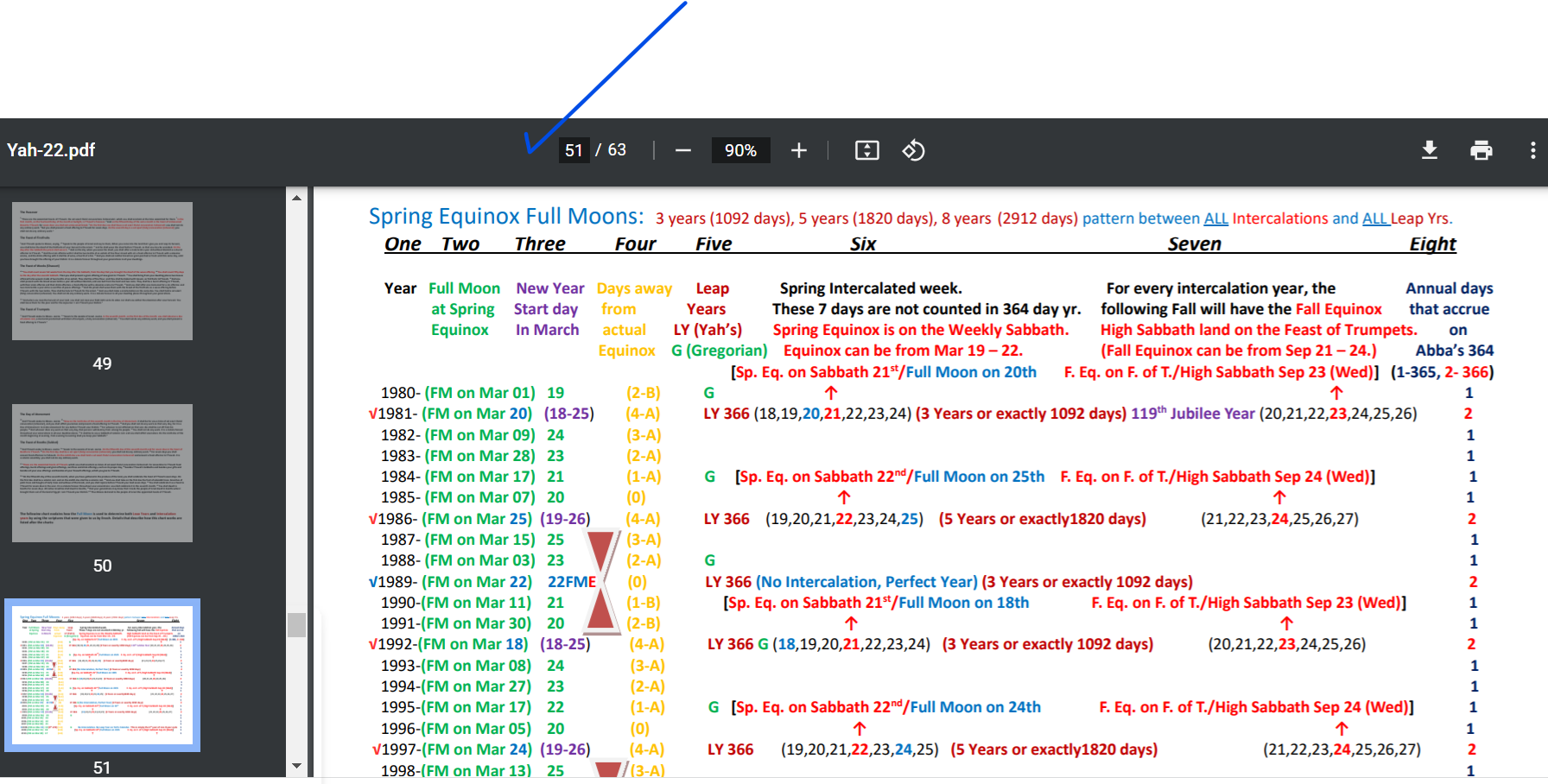Print the PDF document
1548x784 pixels.
[1481, 150]
